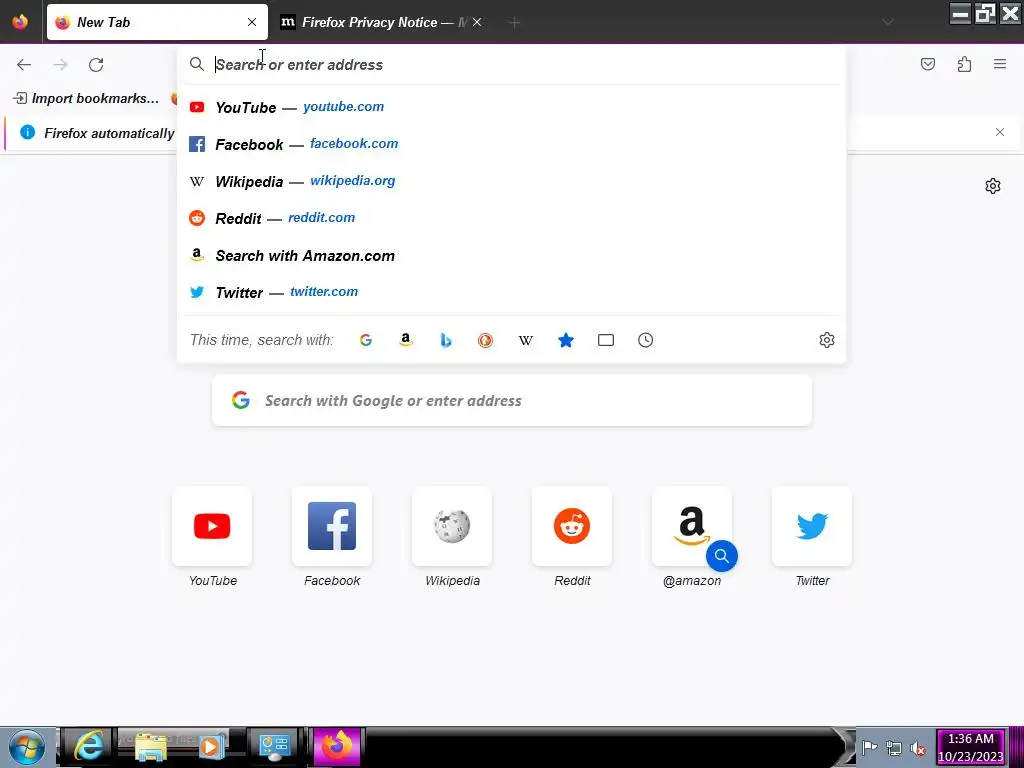Open the search settings gear in the dropdown
1024x768 pixels.
click(x=827, y=340)
